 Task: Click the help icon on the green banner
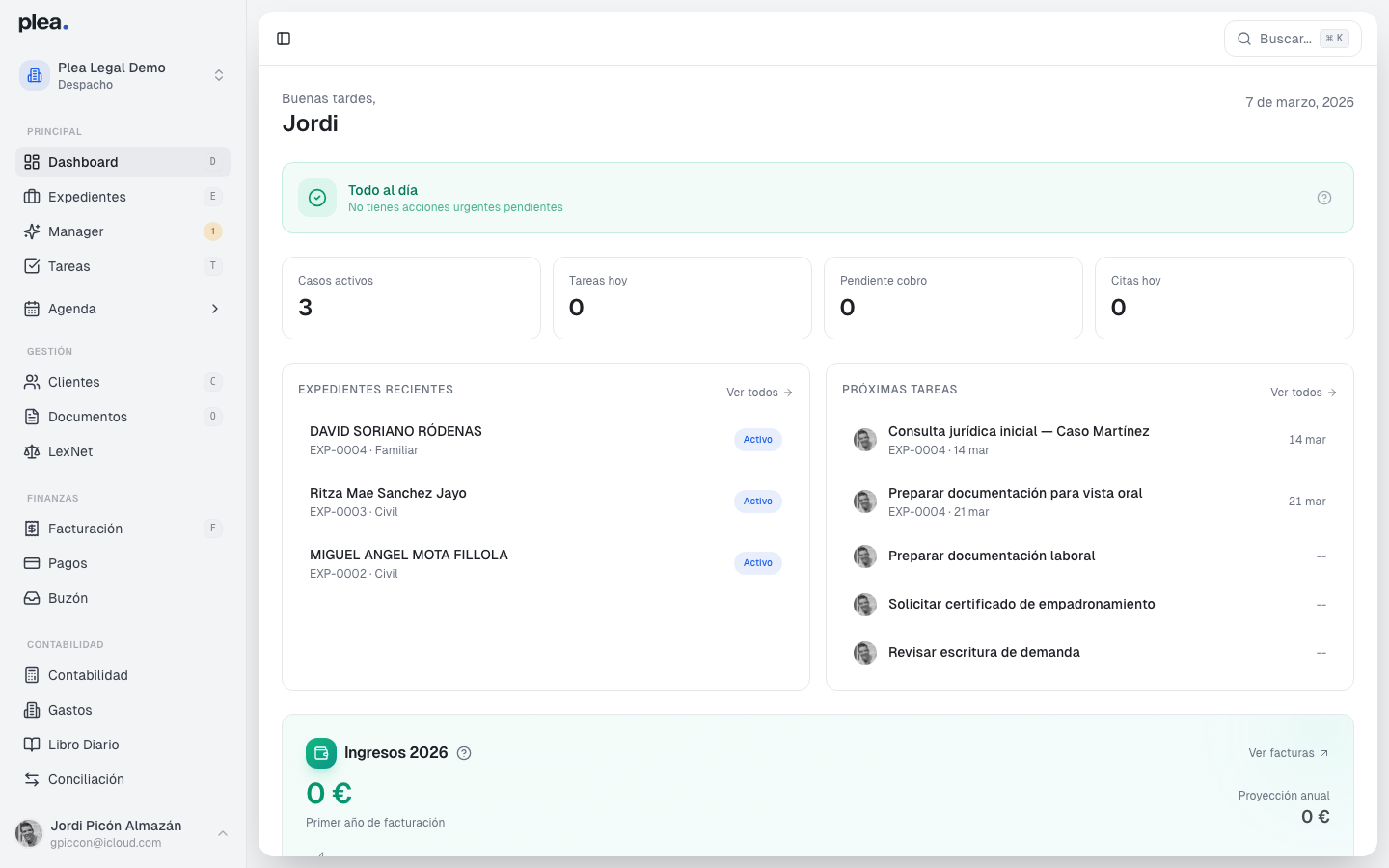[x=1323, y=197]
